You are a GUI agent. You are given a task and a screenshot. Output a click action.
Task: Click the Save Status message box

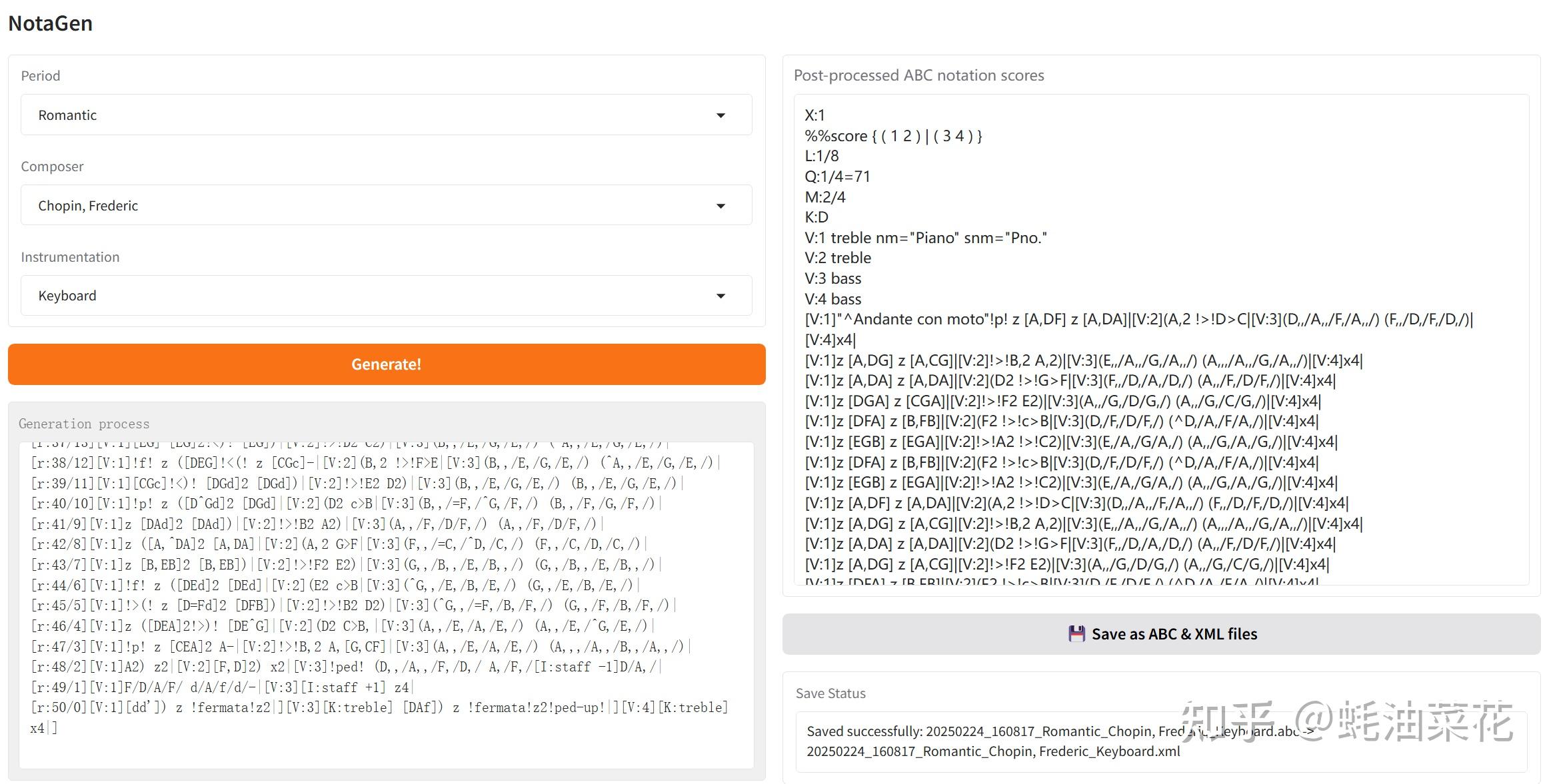coord(1161,741)
